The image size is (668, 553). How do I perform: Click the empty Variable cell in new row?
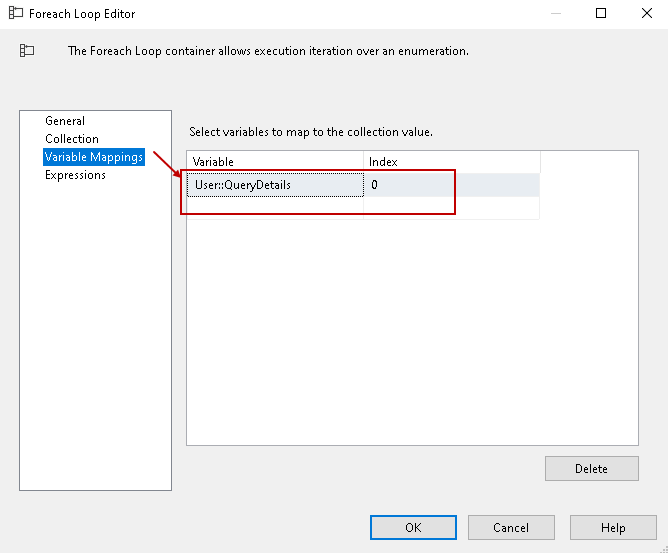click(x=275, y=207)
